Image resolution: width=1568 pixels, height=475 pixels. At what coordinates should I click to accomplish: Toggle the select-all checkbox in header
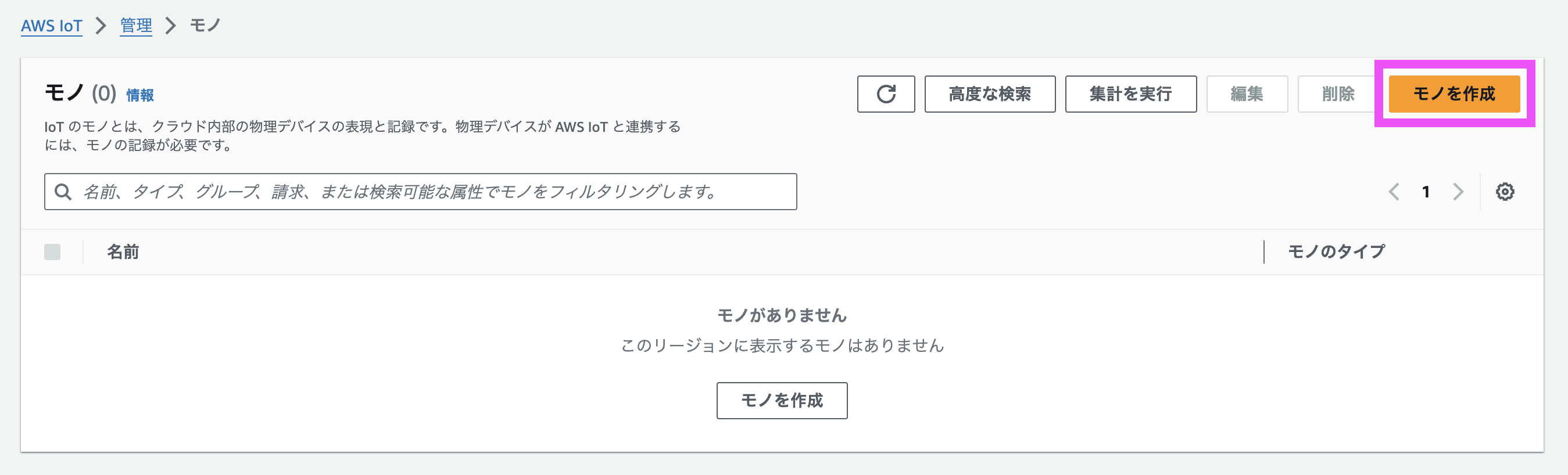[52, 252]
